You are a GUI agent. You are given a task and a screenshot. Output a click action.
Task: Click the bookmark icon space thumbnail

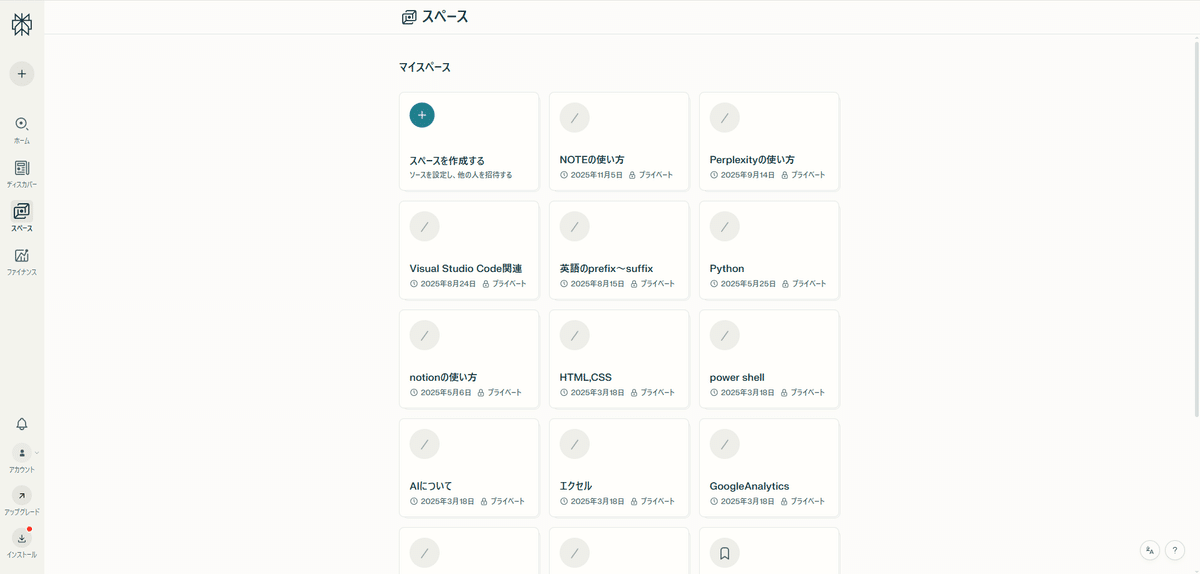(724, 552)
